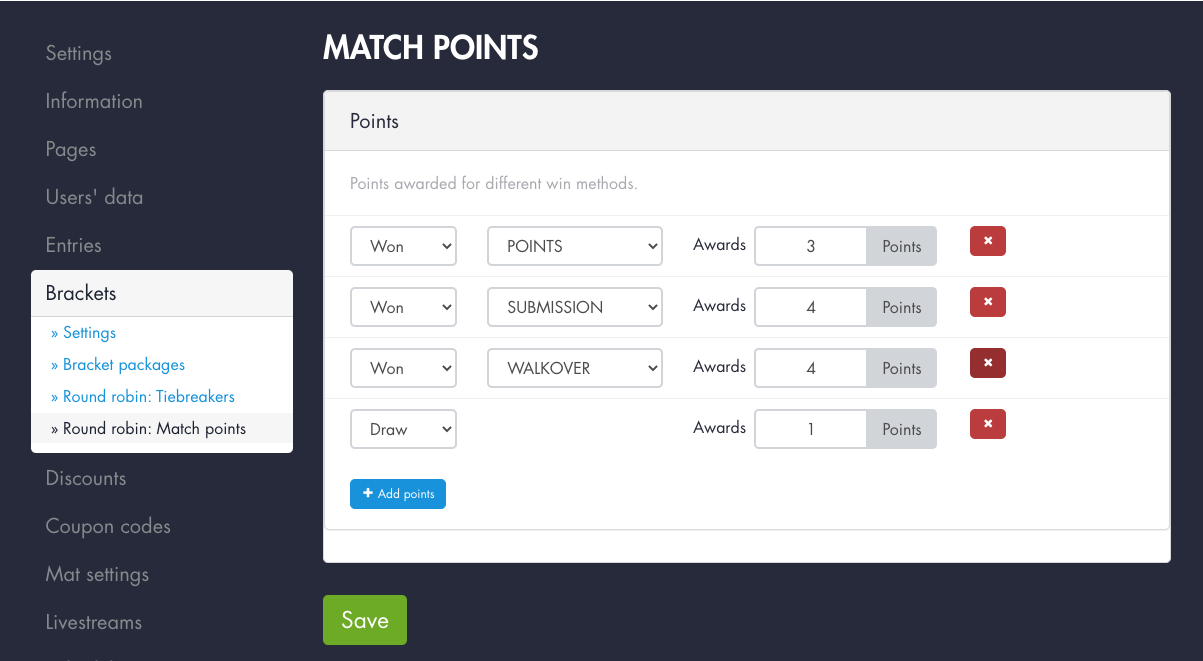Open Brackets Settings link

click(89, 332)
